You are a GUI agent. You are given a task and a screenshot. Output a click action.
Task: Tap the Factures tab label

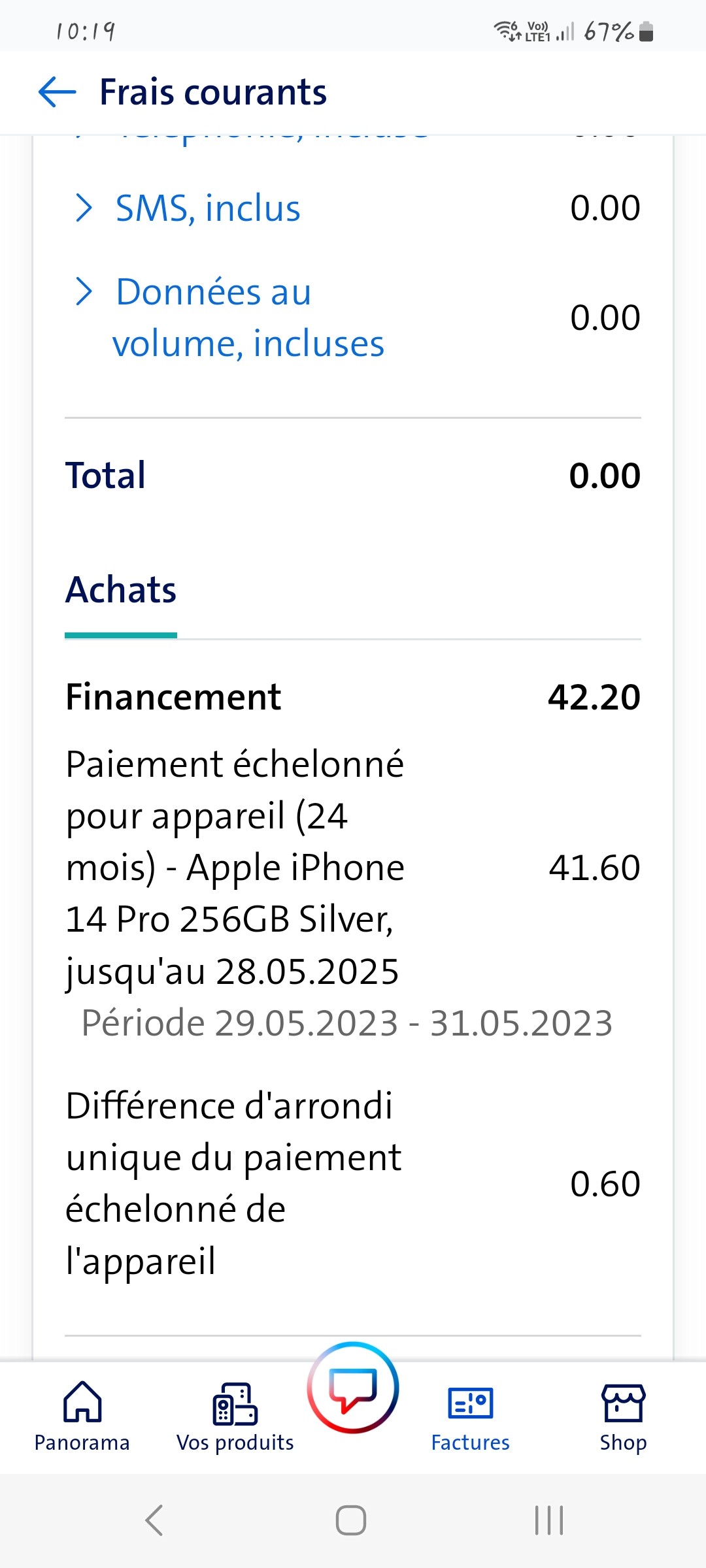(470, 1443)
